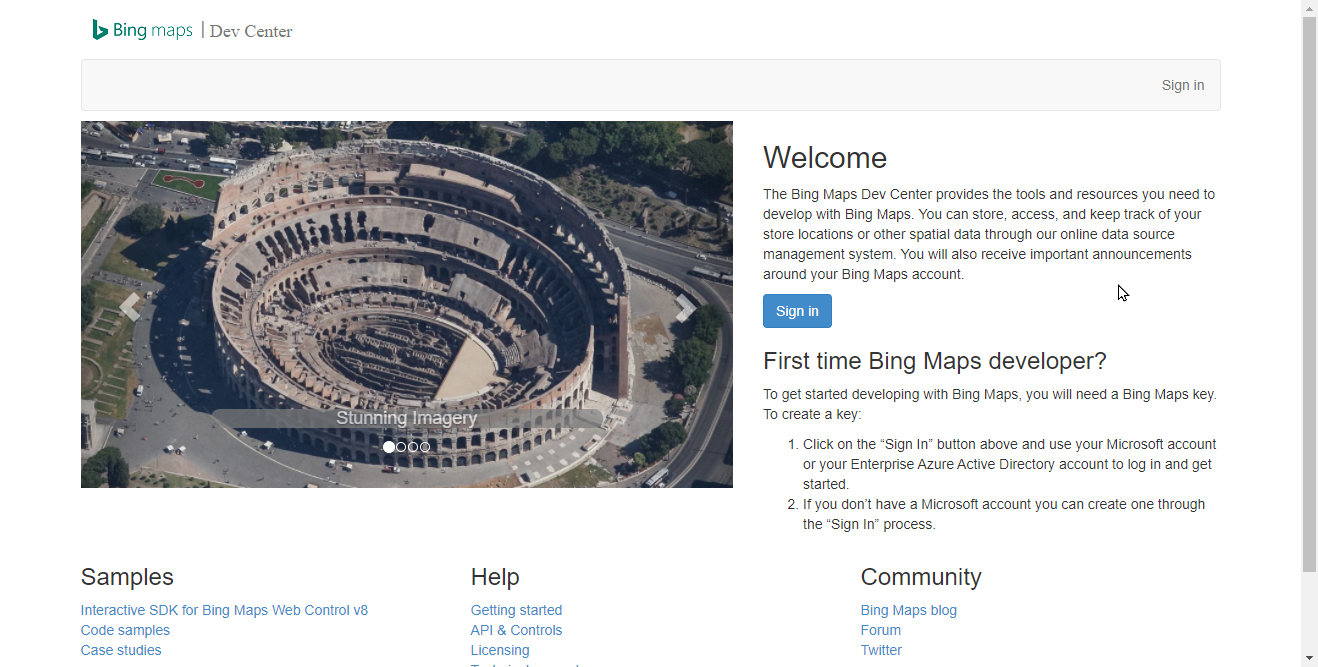Click the Bing Maps Dev Center logo

[192, 30]
